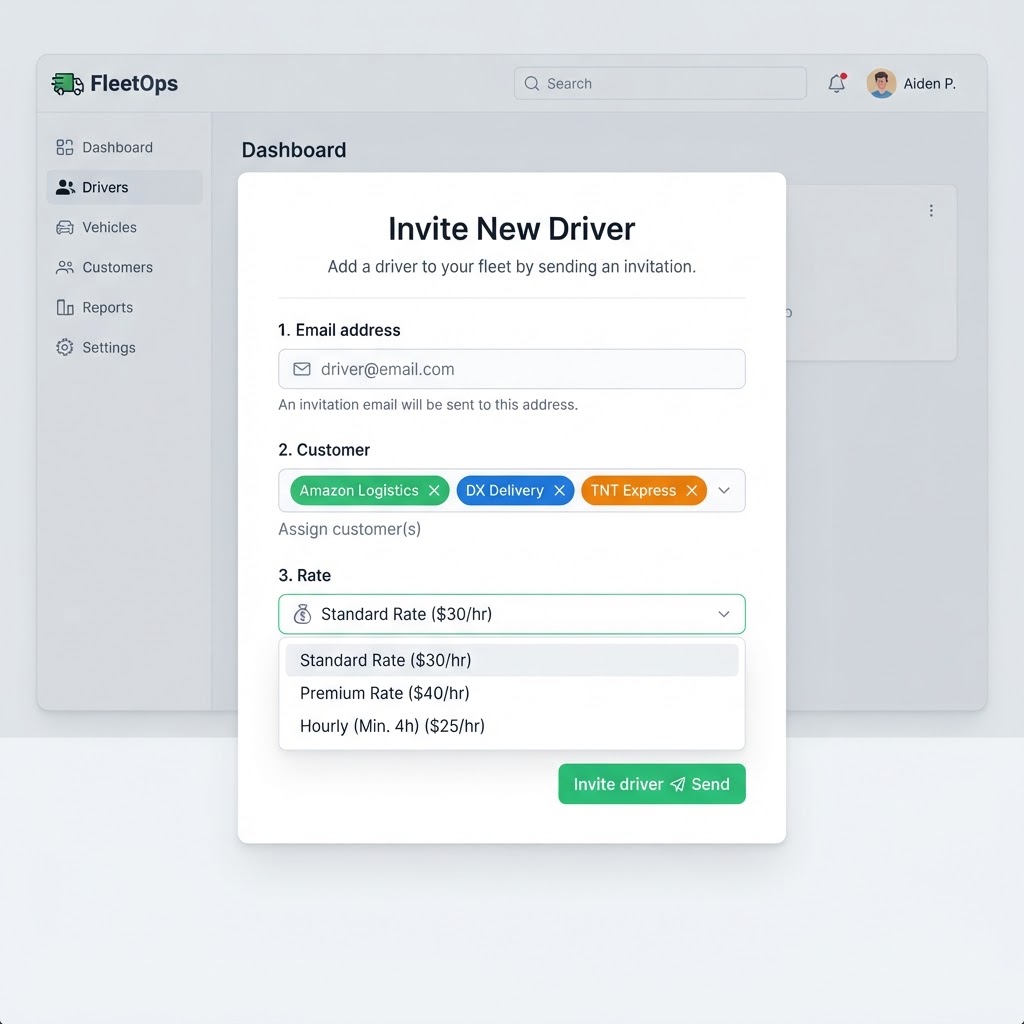Click the 3. Rate label
Viewport: 1024px width, 1024px height.
pyautogui.click(x=304, y=575)
